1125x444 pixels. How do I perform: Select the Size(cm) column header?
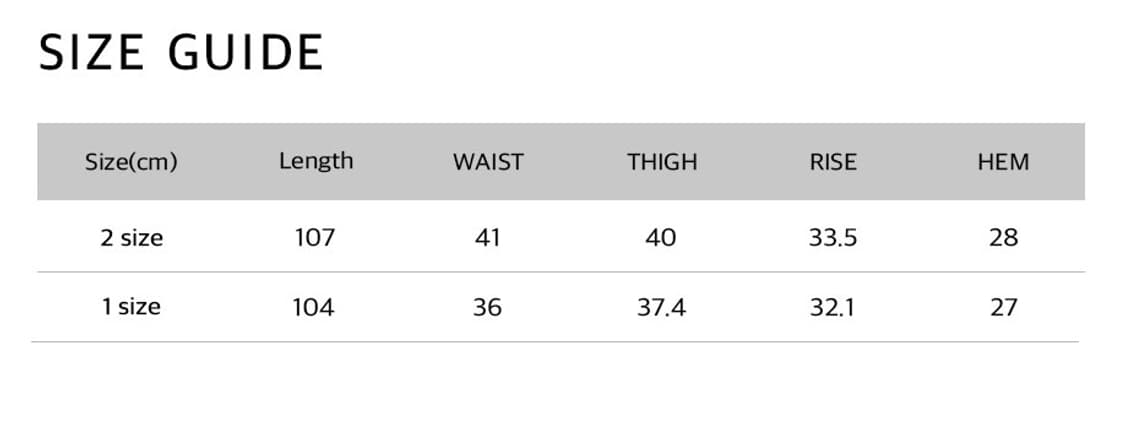(x=131, y=162)
